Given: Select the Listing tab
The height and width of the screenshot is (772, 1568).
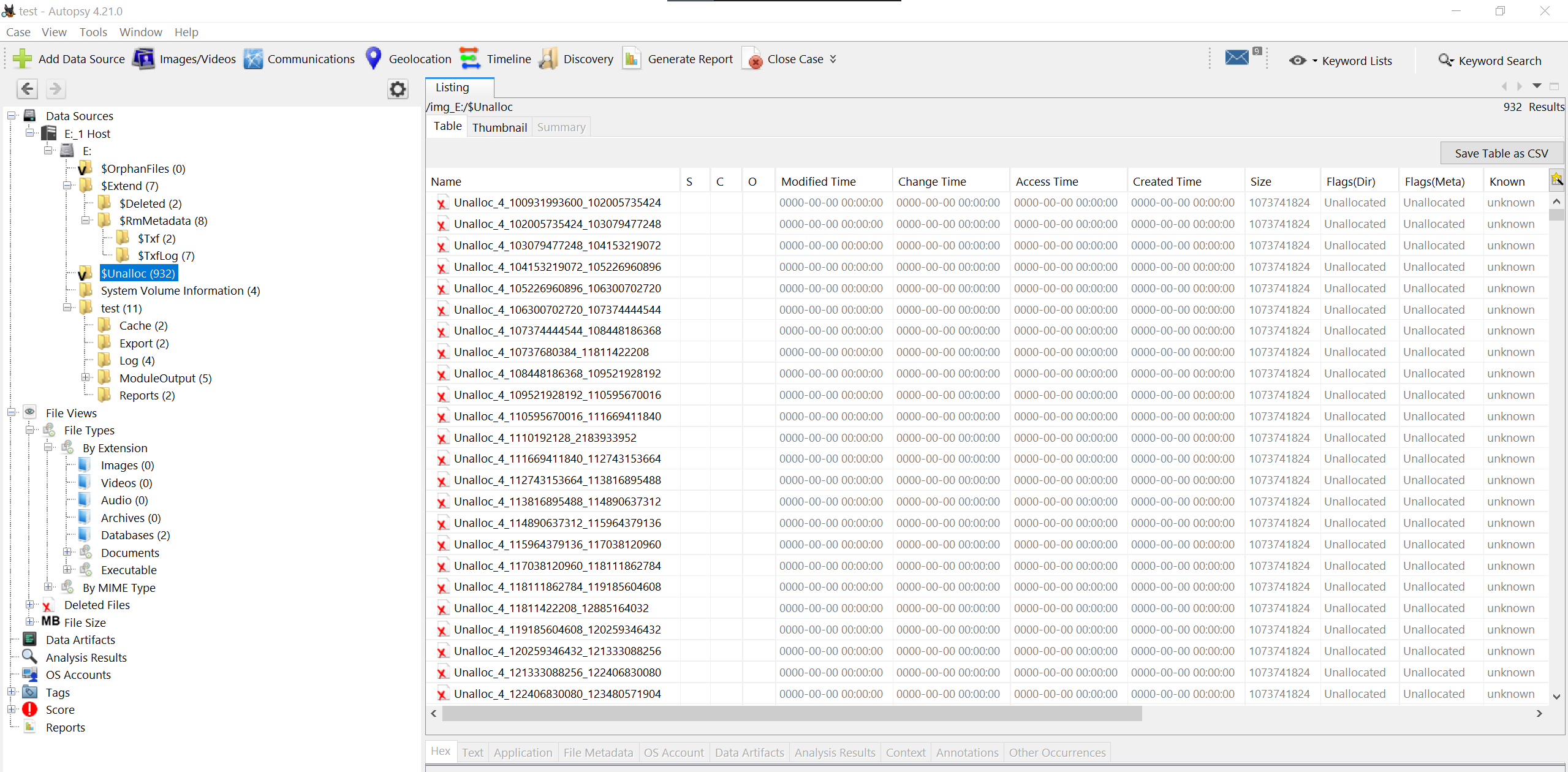Looking at the screenshot, I should point(460,88).
